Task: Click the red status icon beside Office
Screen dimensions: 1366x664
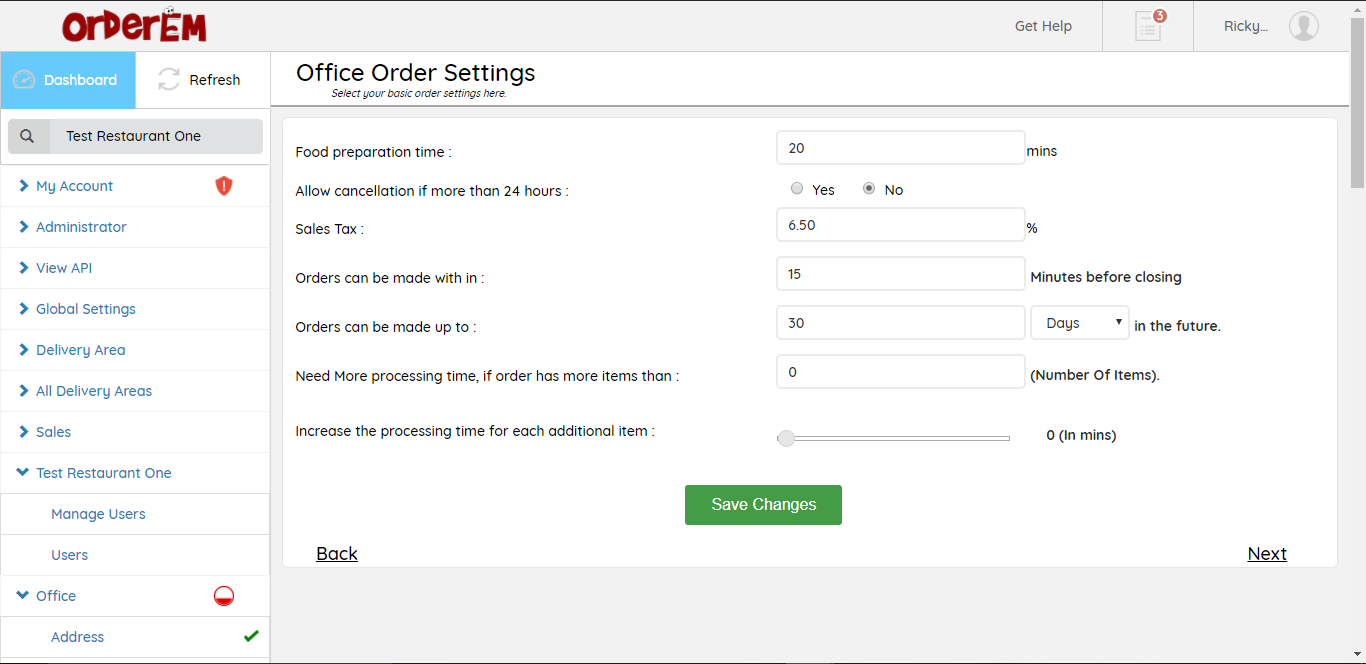Action: pyautogui.click(x=224, y=596)
